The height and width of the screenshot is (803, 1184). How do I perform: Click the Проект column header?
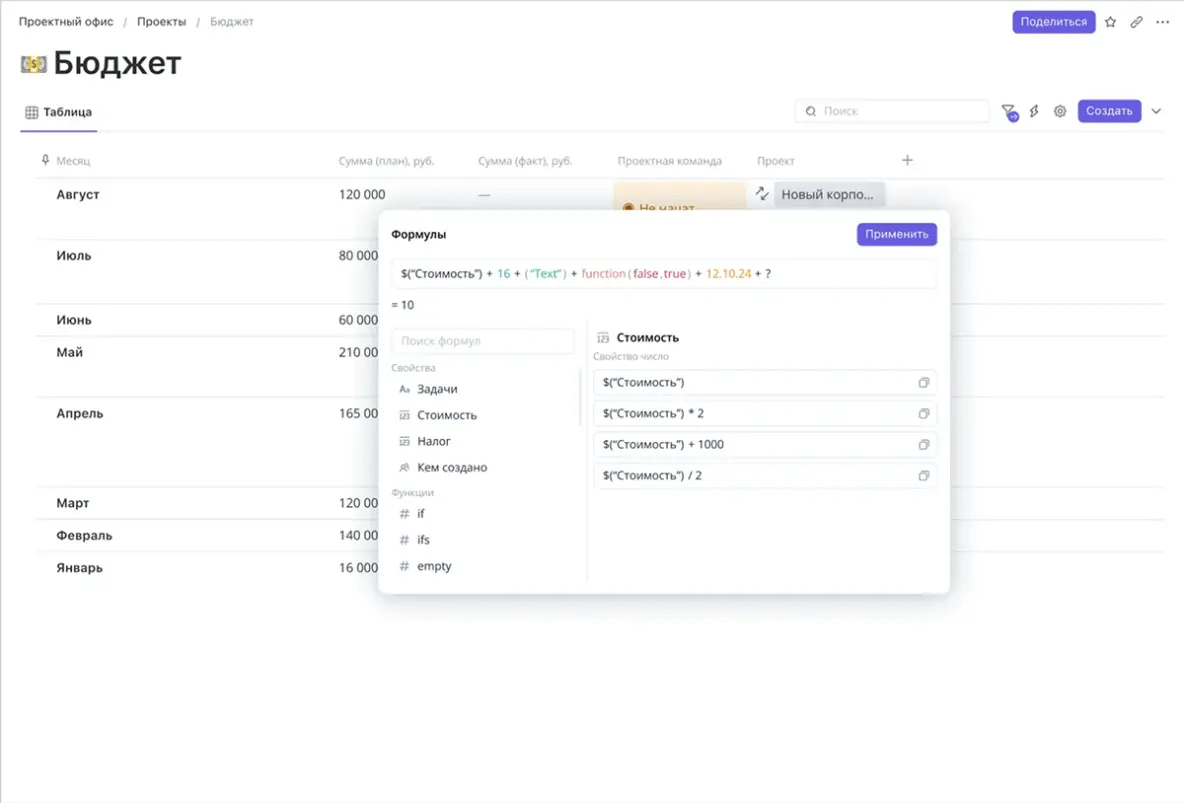click(775, 161)
